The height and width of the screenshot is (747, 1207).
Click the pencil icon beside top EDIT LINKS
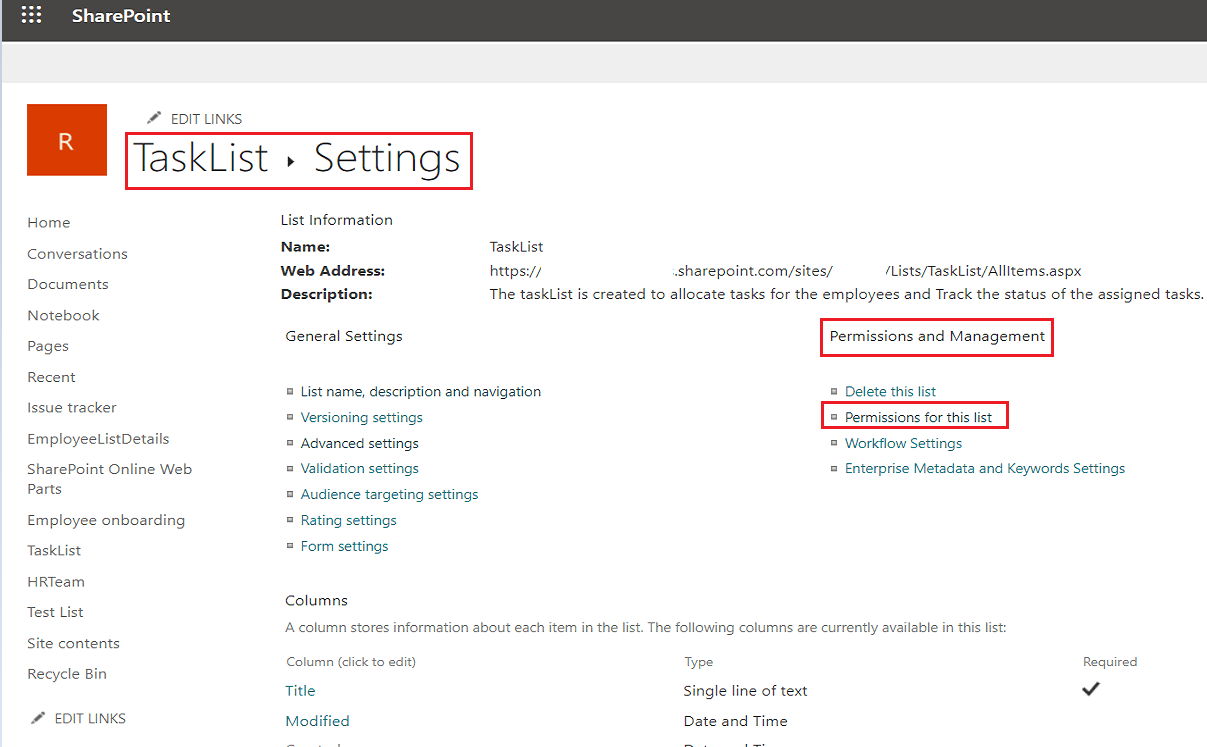coord(154,118)
